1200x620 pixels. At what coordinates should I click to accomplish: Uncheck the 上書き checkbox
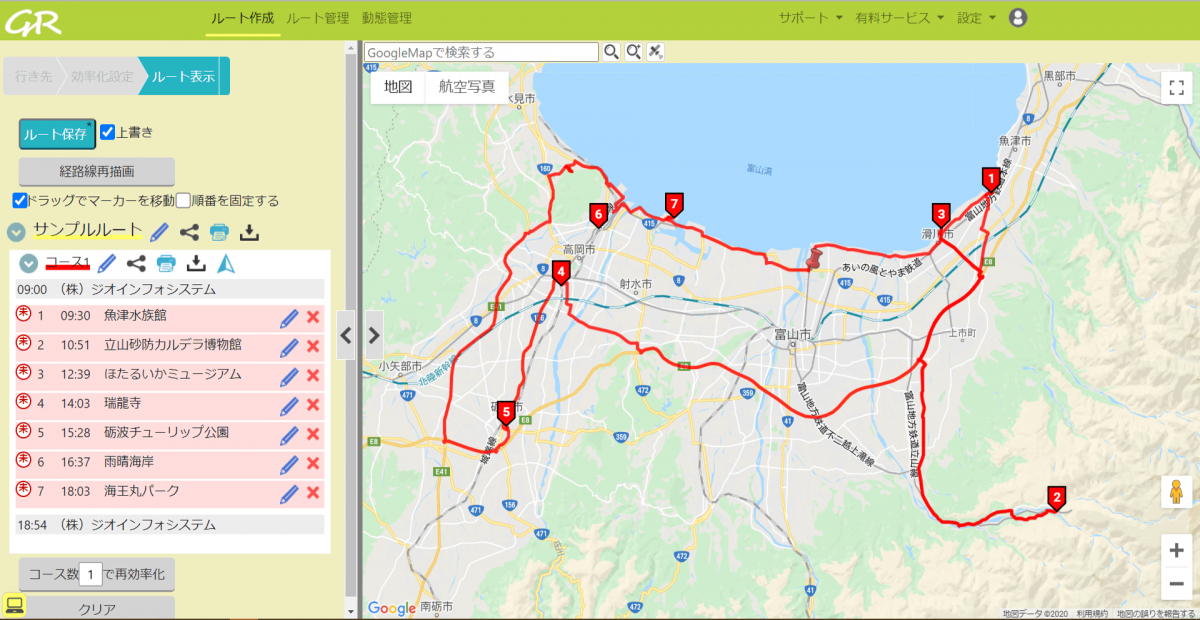pyautogui.click(x=108, y=132)
